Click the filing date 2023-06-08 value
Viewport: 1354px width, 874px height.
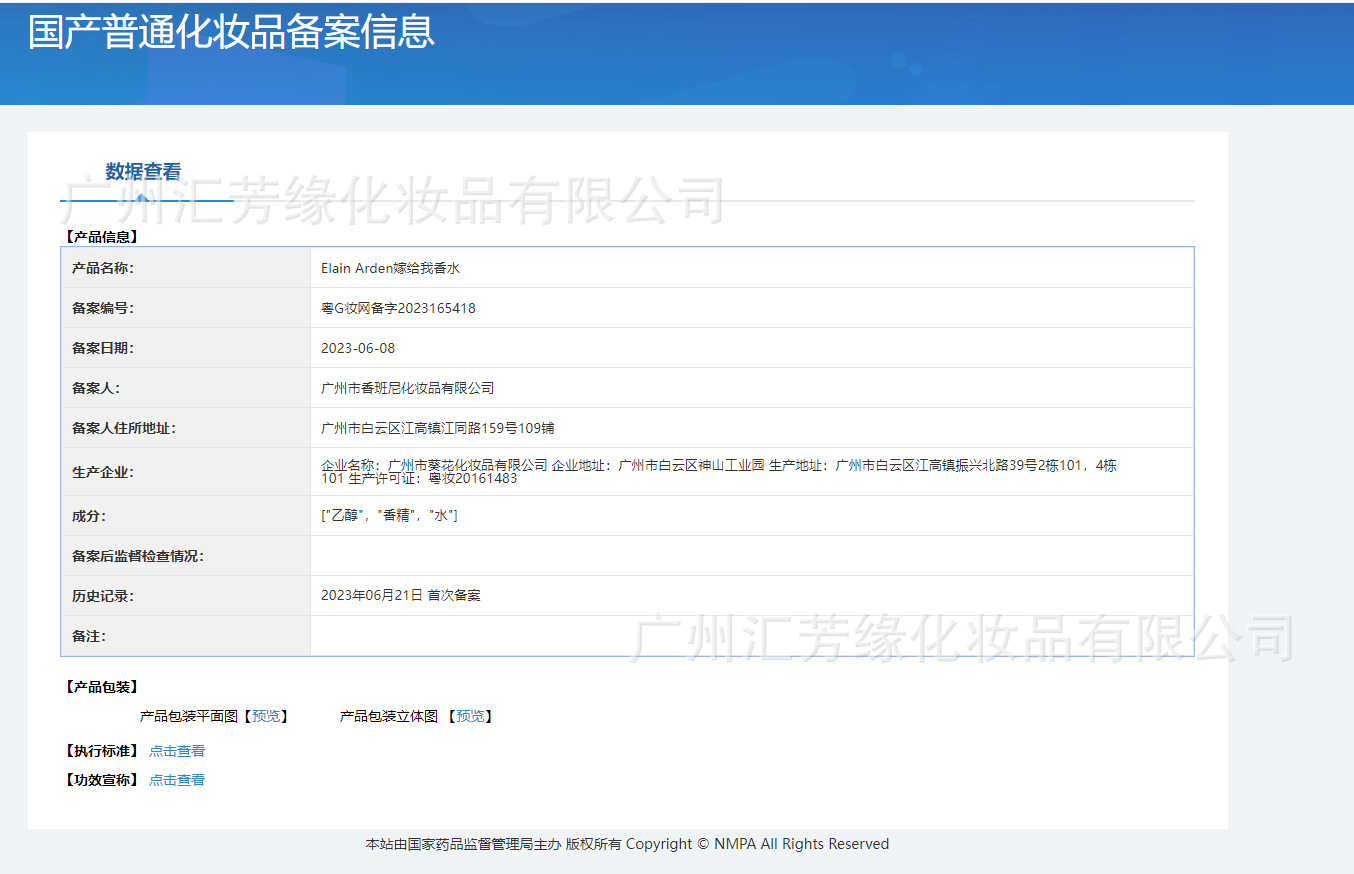pyautogui.click(x=358, y=348)
